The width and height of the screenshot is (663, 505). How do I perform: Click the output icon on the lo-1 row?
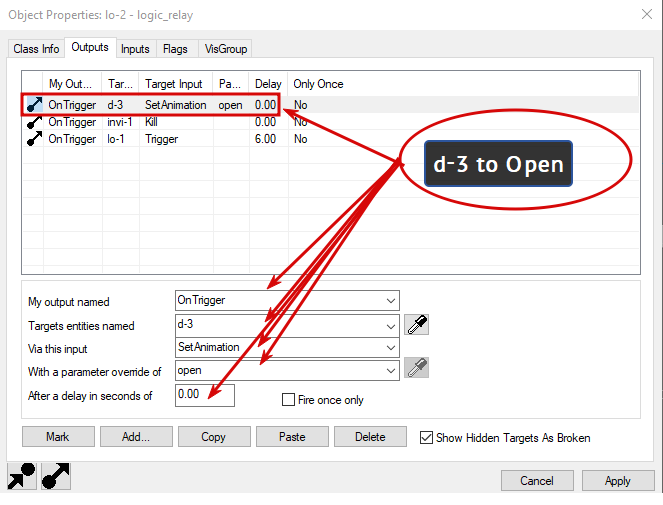pyautogui.click(x=34, y=139)
